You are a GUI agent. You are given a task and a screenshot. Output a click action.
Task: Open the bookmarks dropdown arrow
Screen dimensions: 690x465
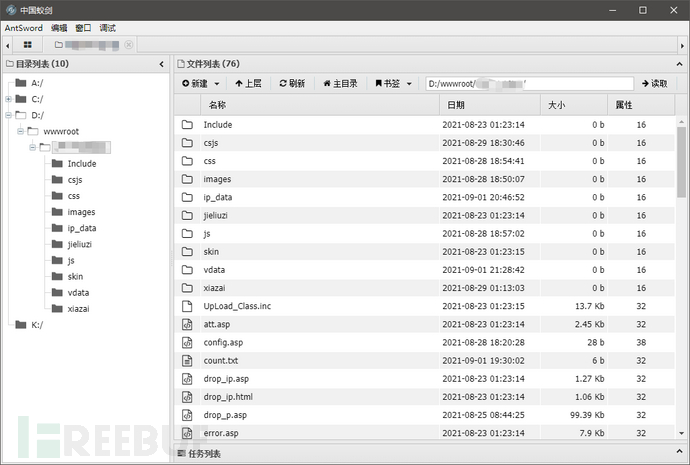(409, 84)
